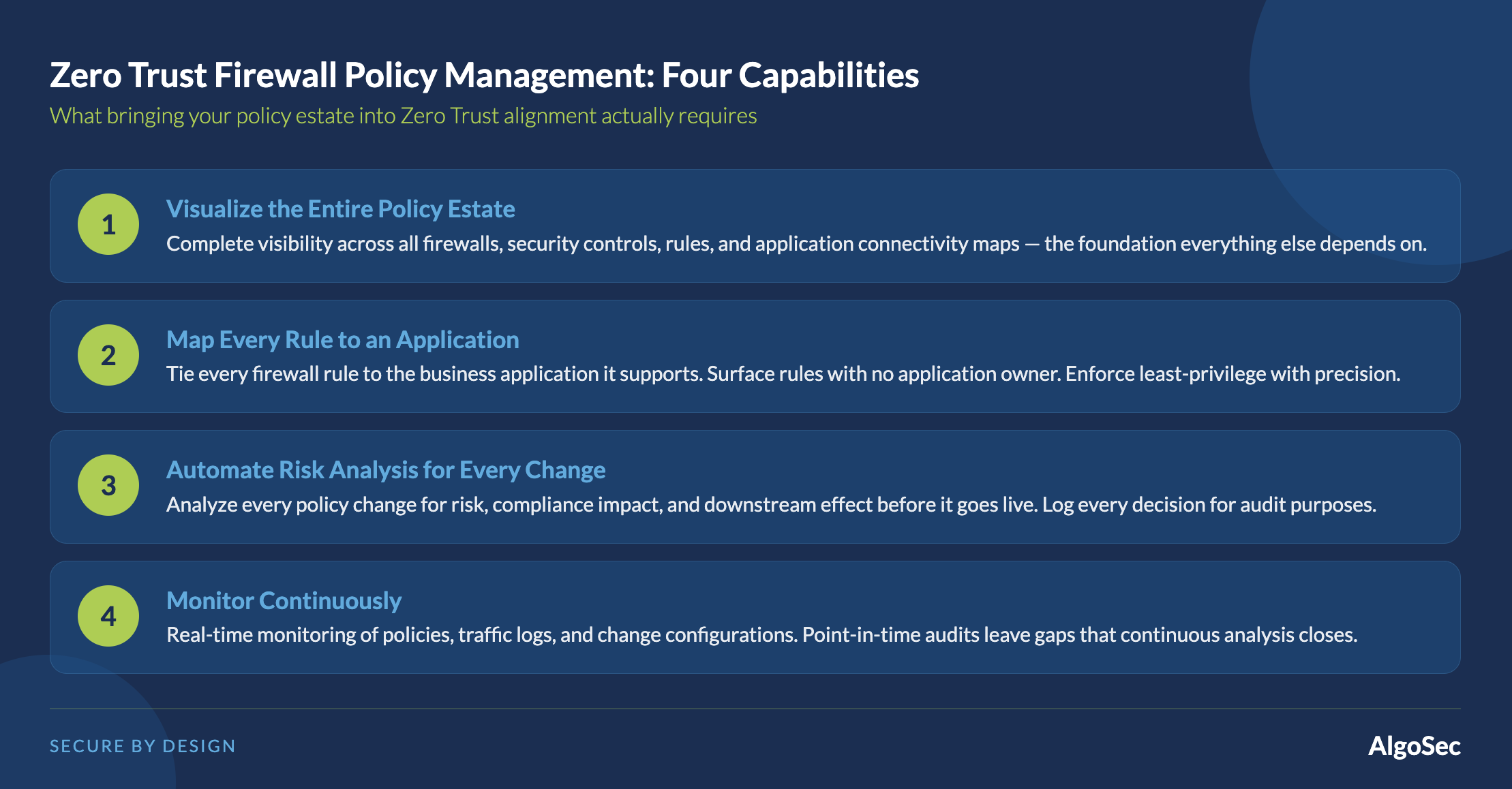Click the description starting with Real-time monitoring
Viewport: 1512px width, 789px height.
[x=761, y=635]
